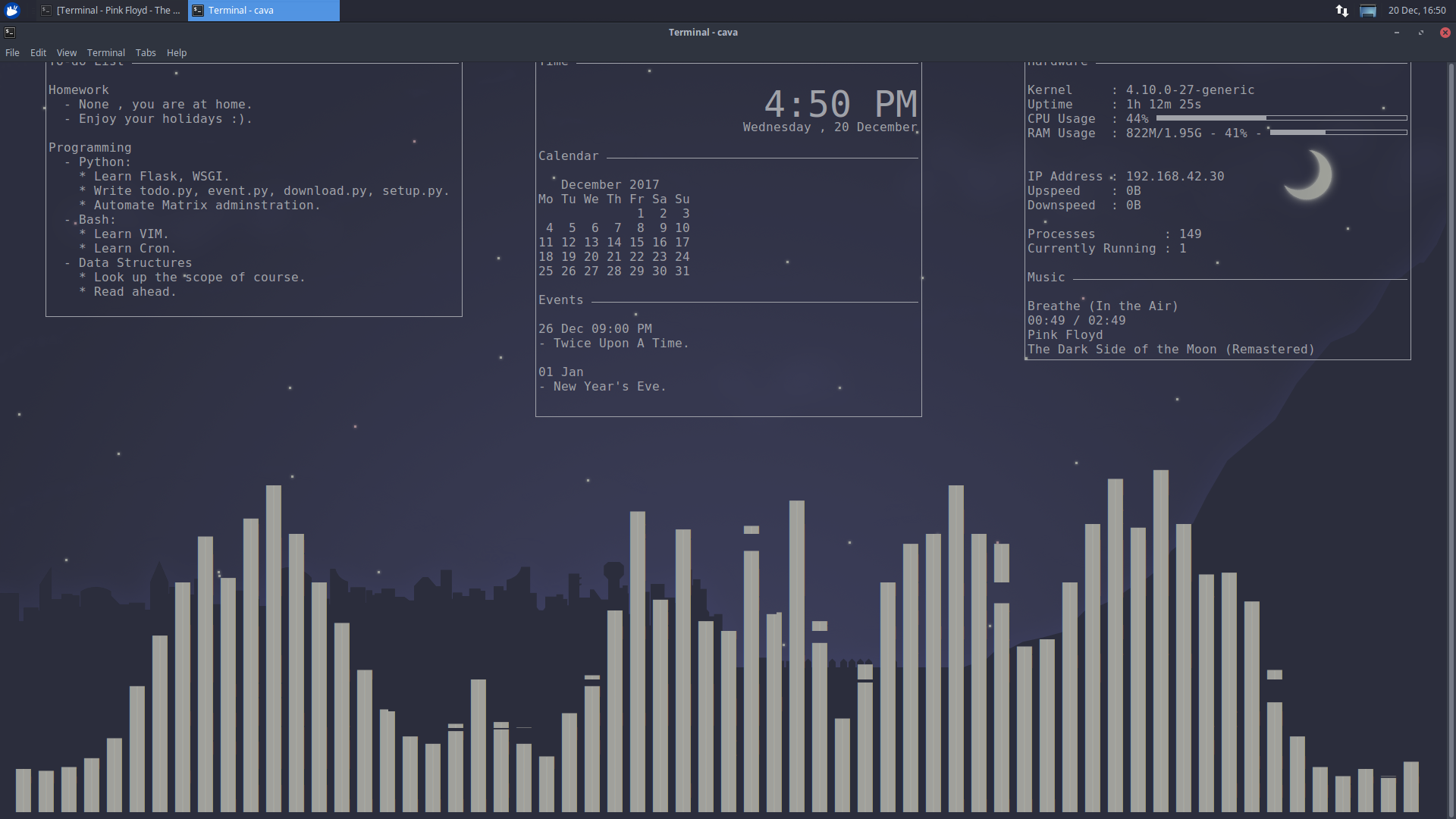Viewport: 1456px width, 819px height.
Task: Click the '01 Jan' event date
Action: coord(560,372)
